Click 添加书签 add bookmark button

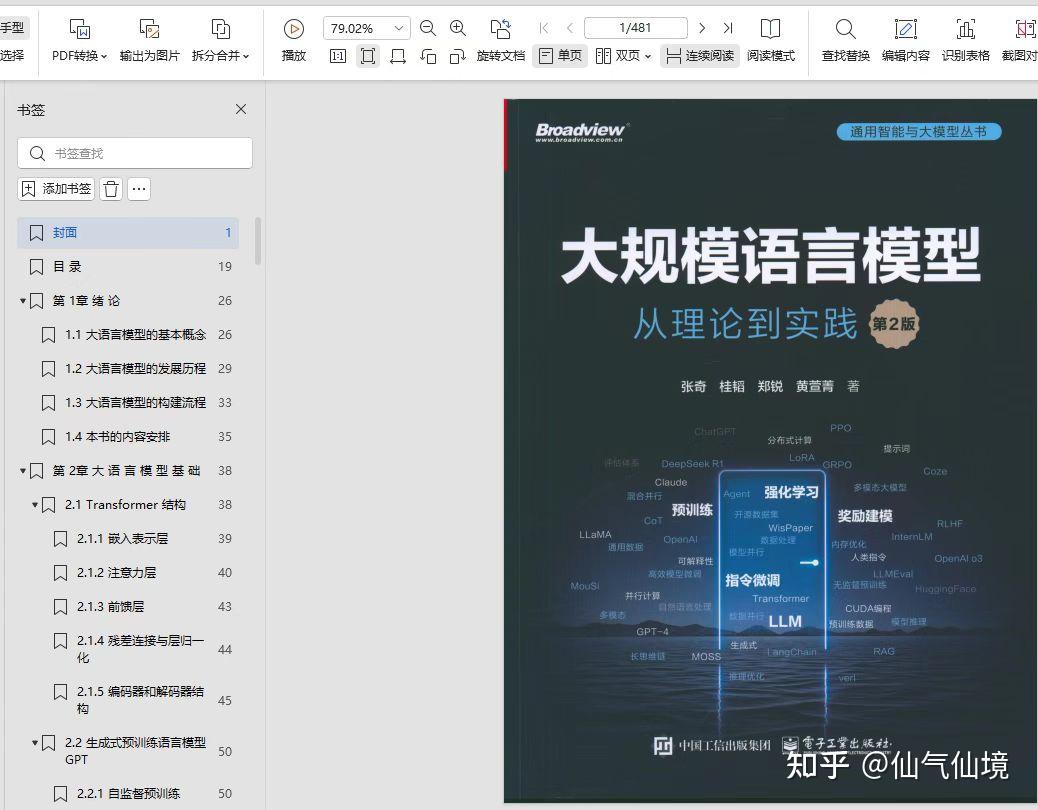pos(56,189)
